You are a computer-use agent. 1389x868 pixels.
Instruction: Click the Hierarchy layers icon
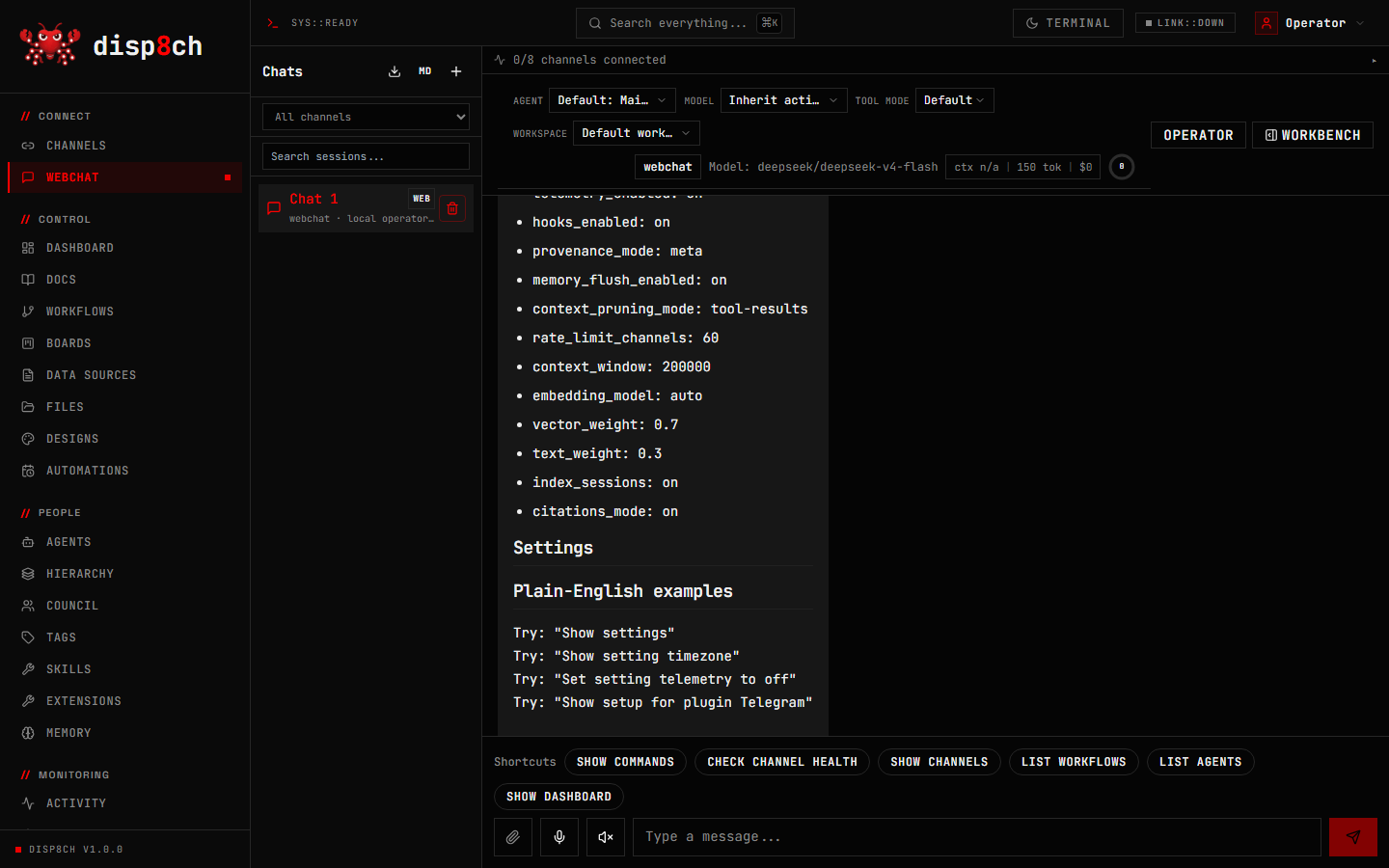(28, 574)
